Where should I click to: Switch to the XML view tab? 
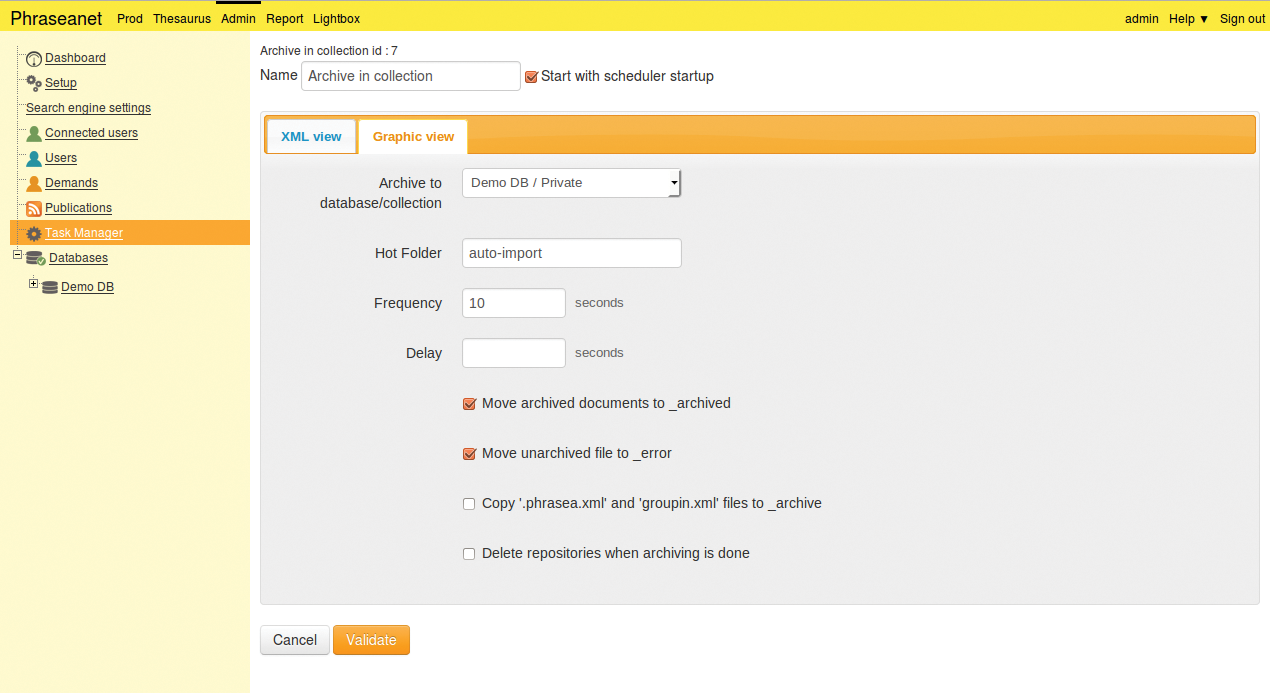pyautogui.click(x=311, y=135)
